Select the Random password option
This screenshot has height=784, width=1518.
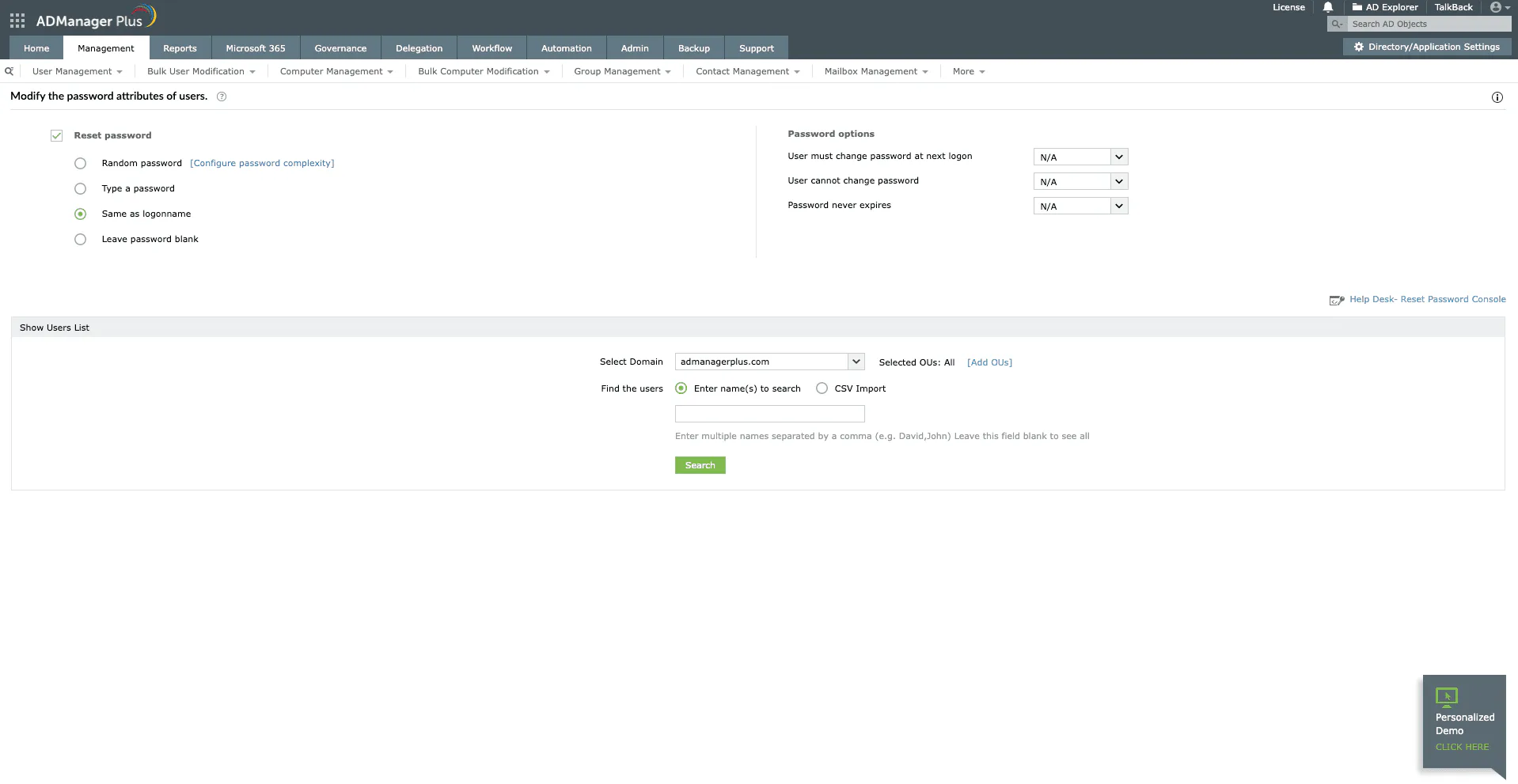80,163
